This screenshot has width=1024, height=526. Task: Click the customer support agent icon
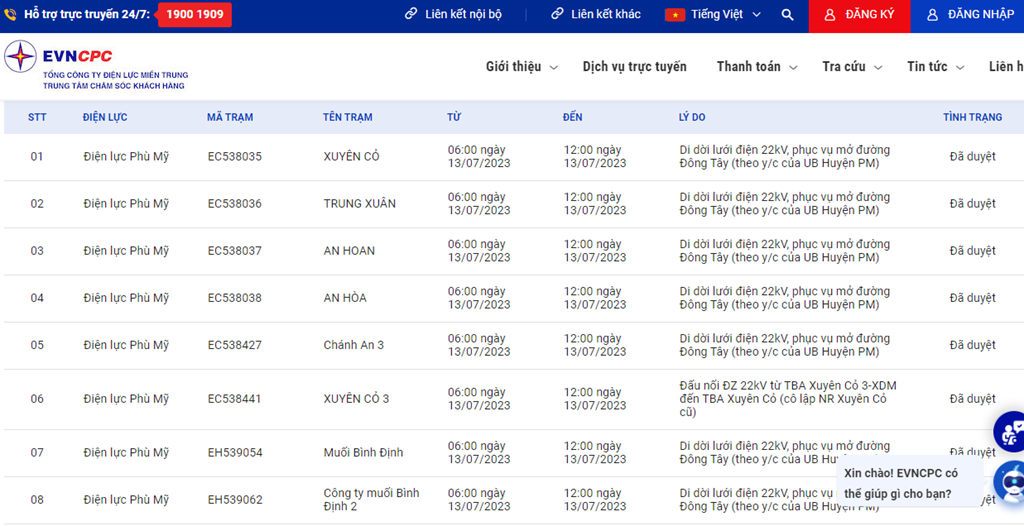click(x=1010, y=431)
